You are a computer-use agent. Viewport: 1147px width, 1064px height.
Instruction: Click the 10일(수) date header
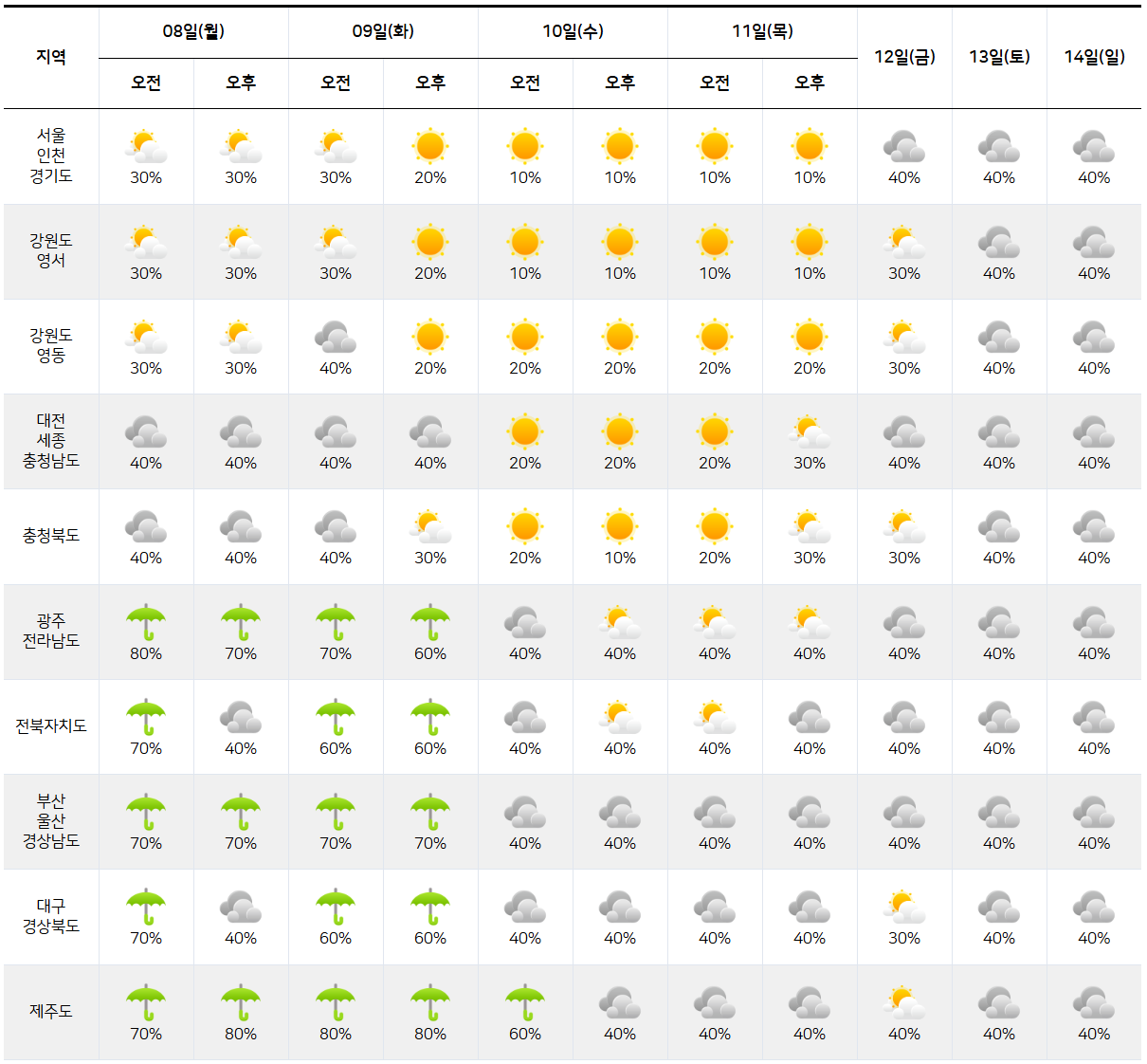[x=573, y=31]
